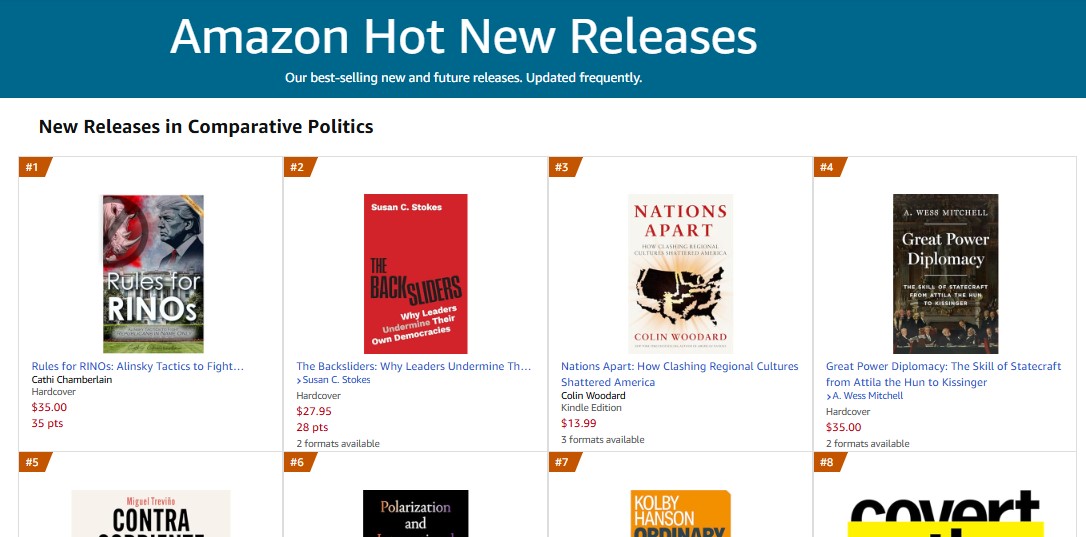Select the Great Power Diplomacy cover
This screenshot has height=537, width=1086.
(x=945, y=273)
